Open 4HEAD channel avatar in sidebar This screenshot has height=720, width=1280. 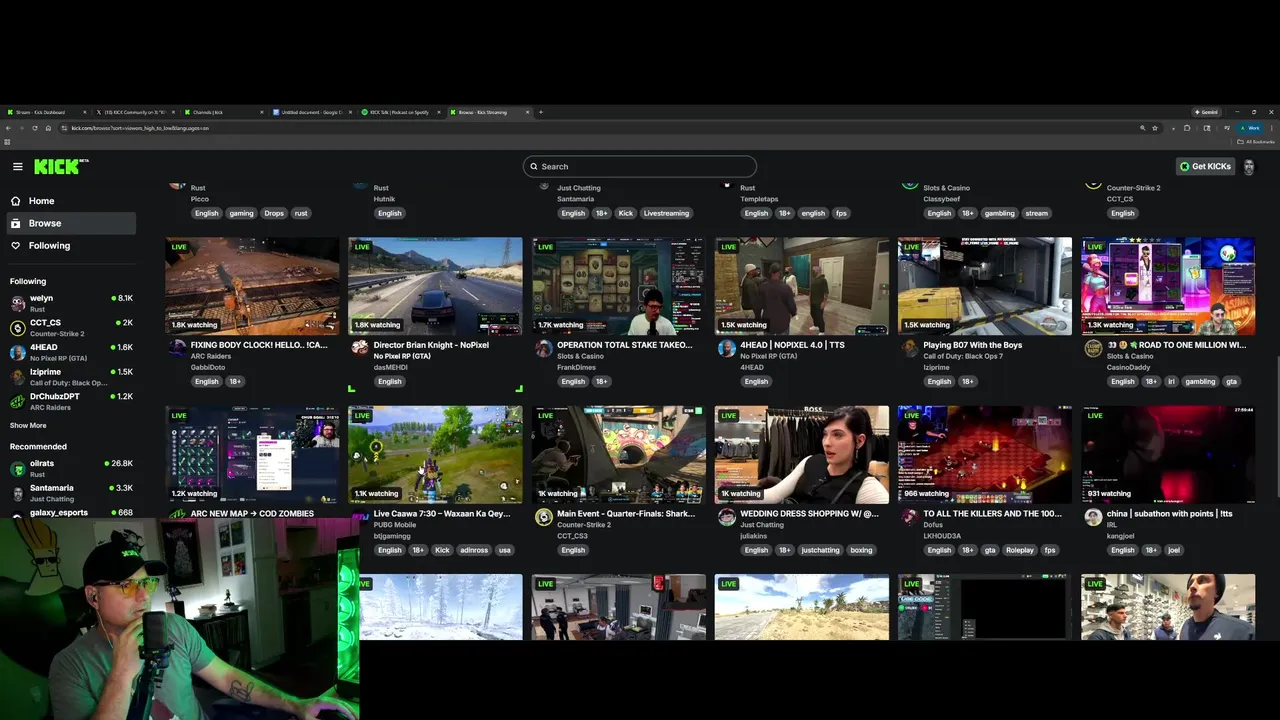click(18, 352)
